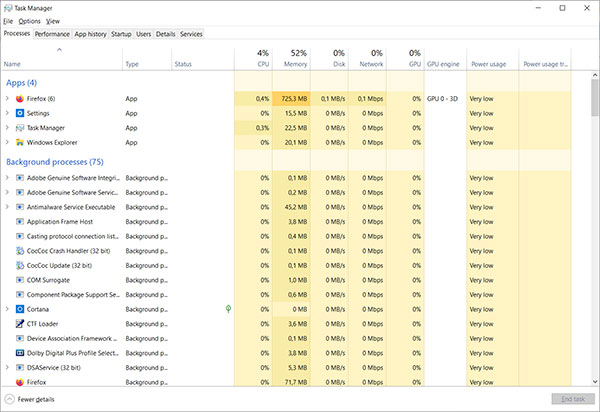Expand the DSAService (32 bit) row
The height and width of the screenshot is (412, 600).
point(7,368)
